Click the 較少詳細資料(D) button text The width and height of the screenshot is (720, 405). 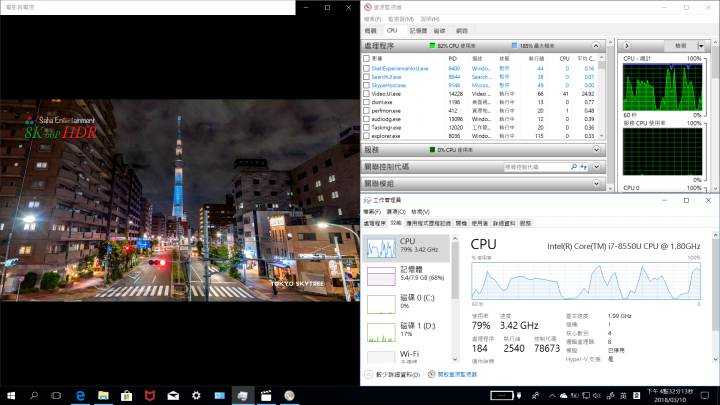pyautogui.click(x=398, y=375)
